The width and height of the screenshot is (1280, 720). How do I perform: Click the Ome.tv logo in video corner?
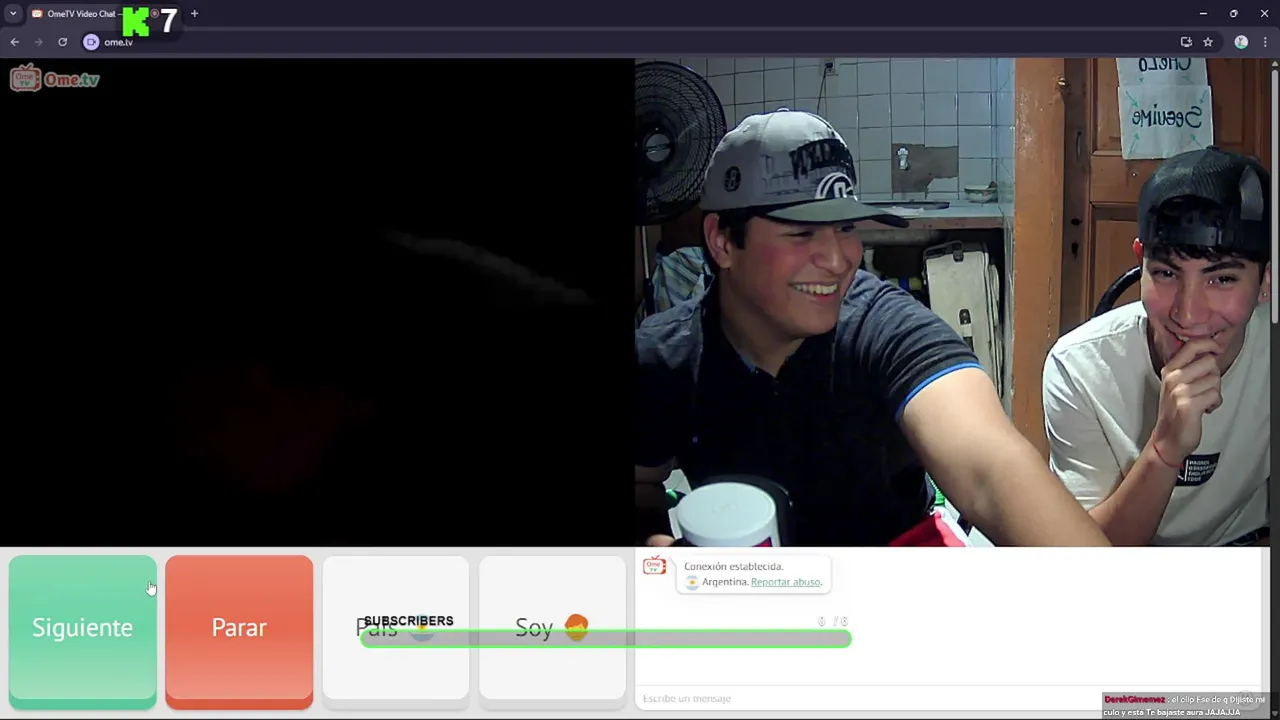pyautogui.click(x=55, y=78)
